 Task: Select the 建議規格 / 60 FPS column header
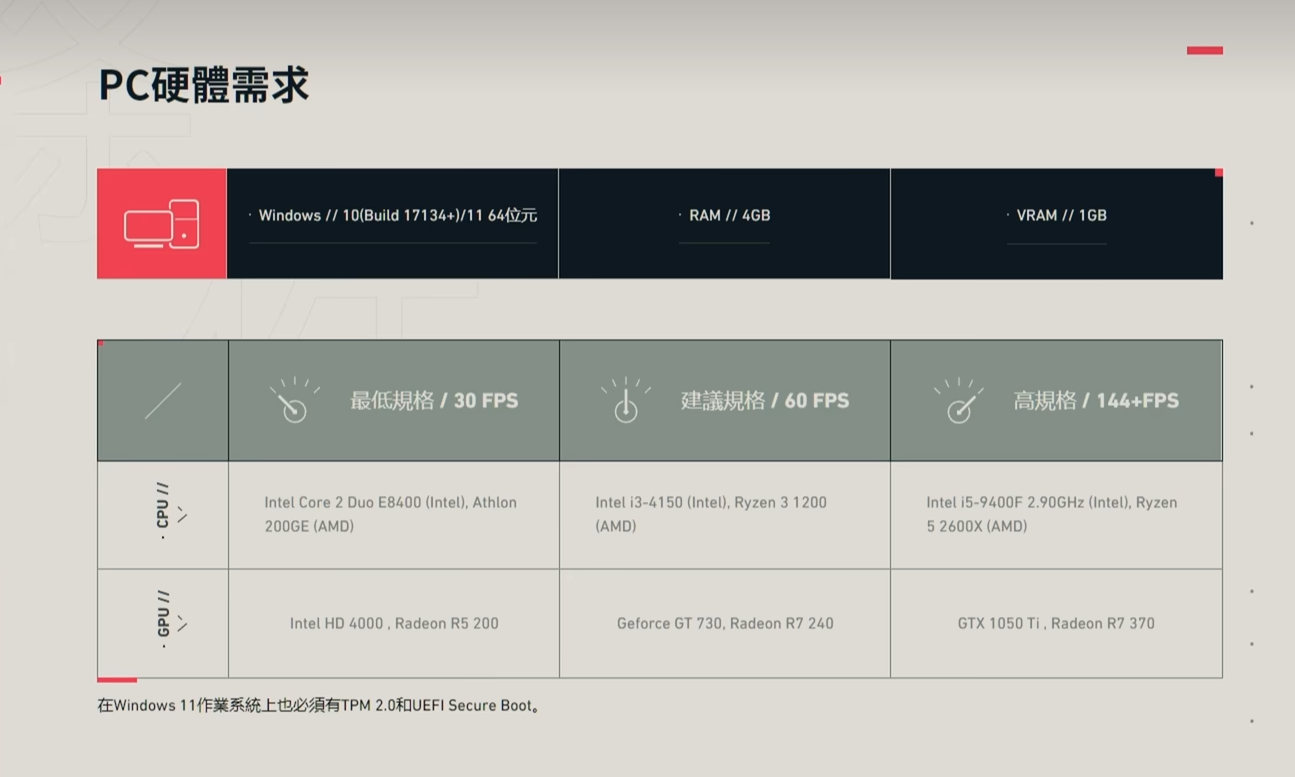coord(725,401)
